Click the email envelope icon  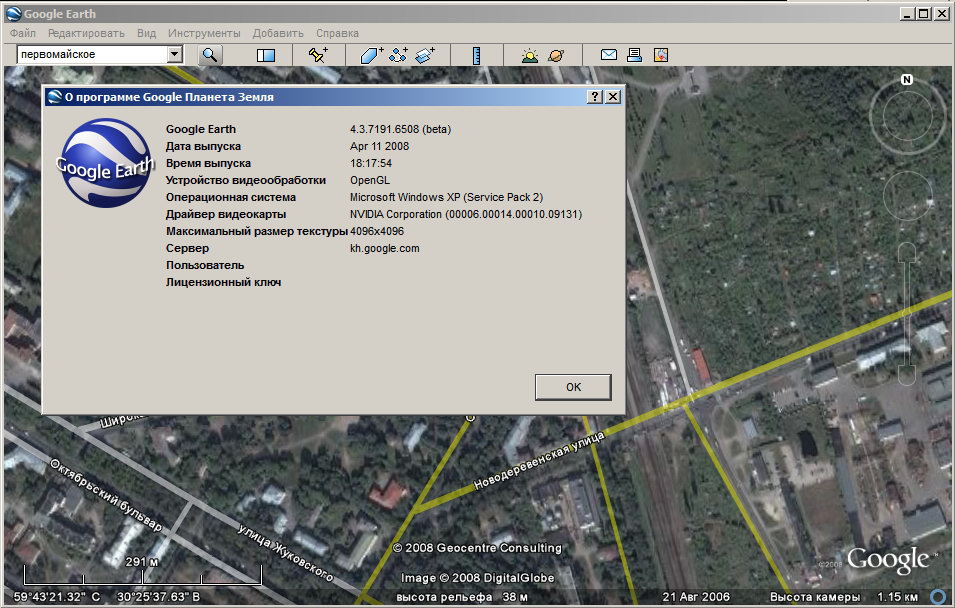[608, 55]
